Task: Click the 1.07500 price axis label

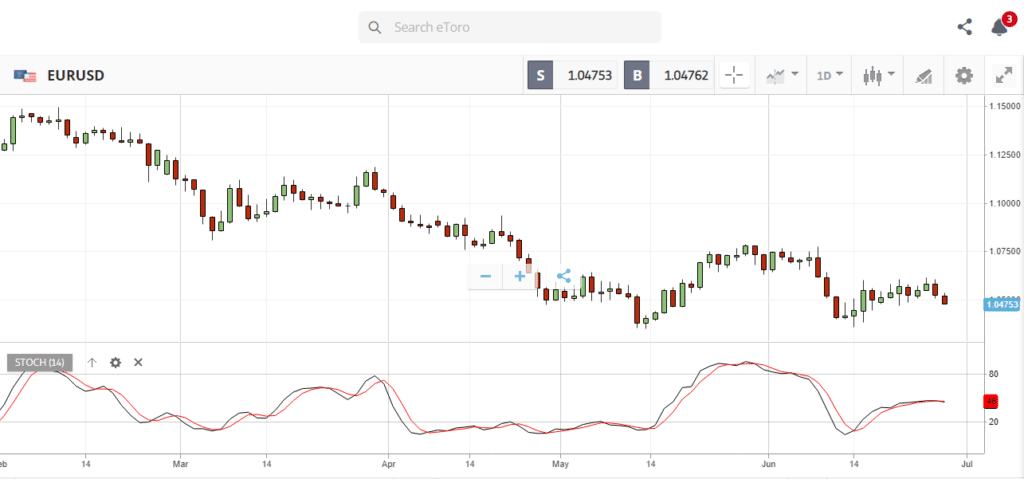Action: [x=1004, y=252]
